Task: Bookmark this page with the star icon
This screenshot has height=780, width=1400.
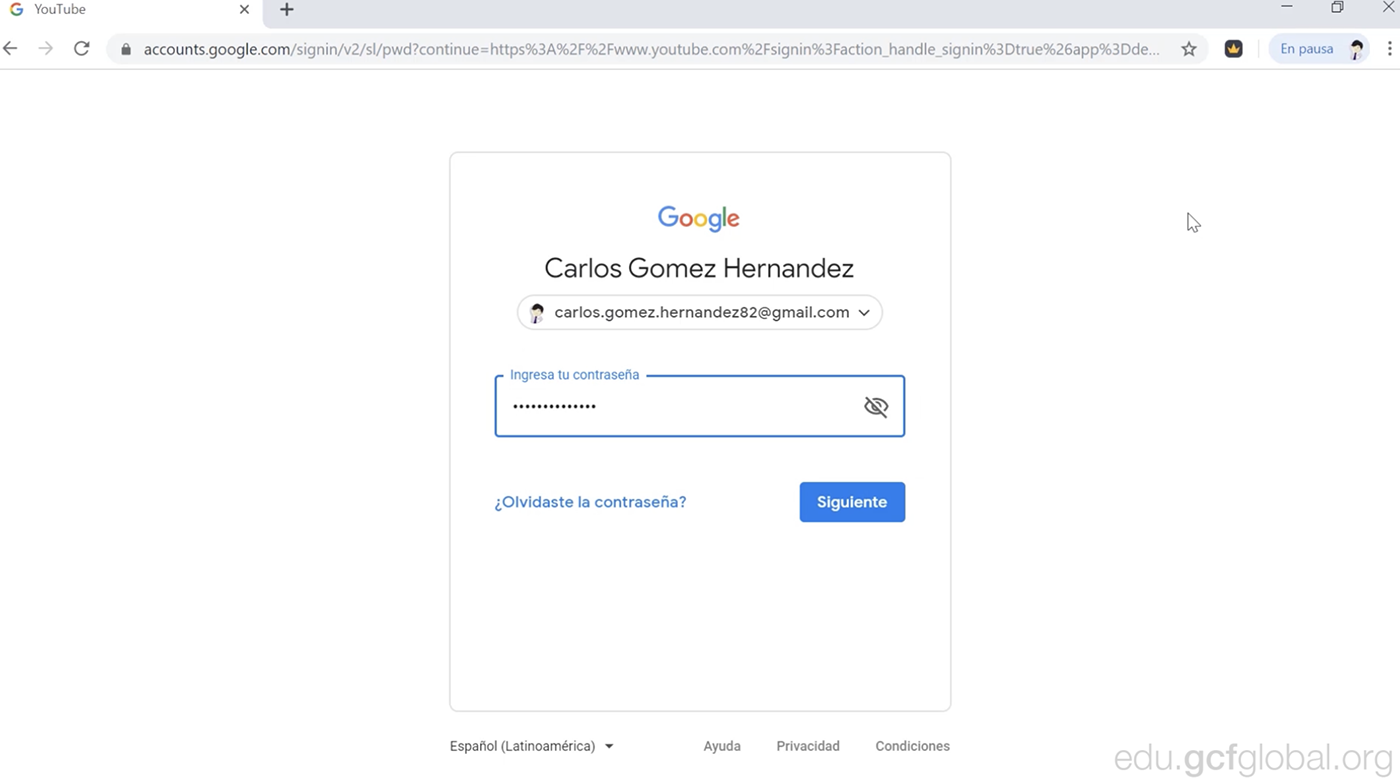Action: point(1189,49)
